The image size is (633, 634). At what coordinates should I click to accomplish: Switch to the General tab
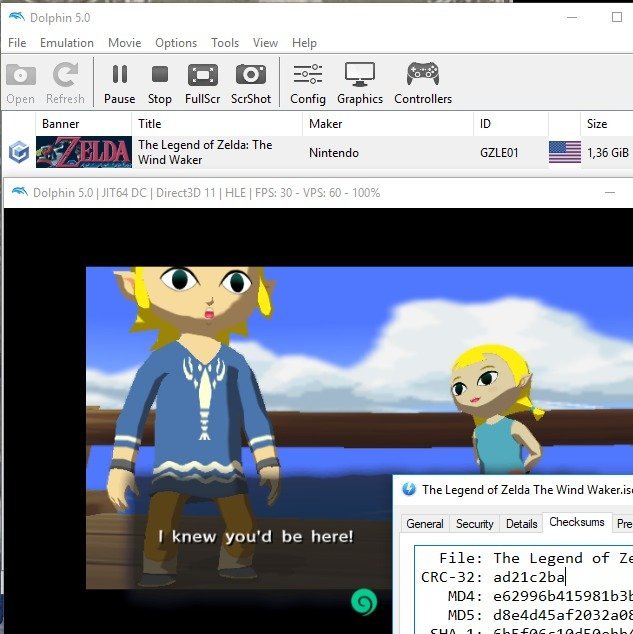point(424,523)
